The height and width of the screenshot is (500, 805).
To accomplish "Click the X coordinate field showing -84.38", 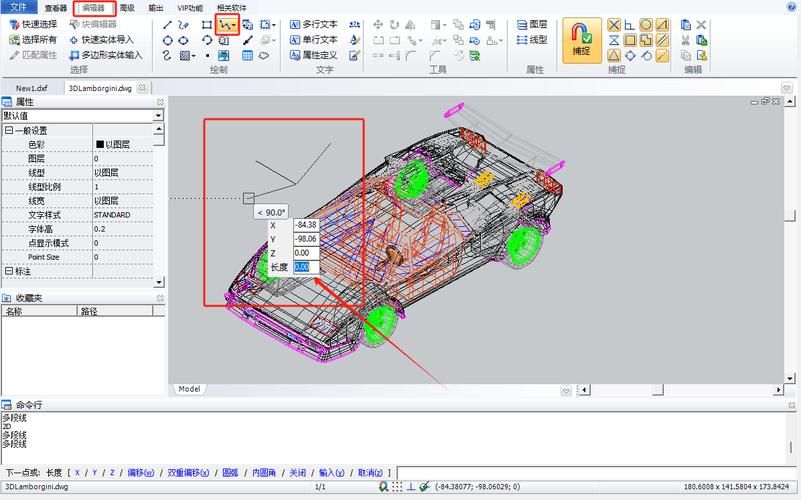I will tap(306, 225).
